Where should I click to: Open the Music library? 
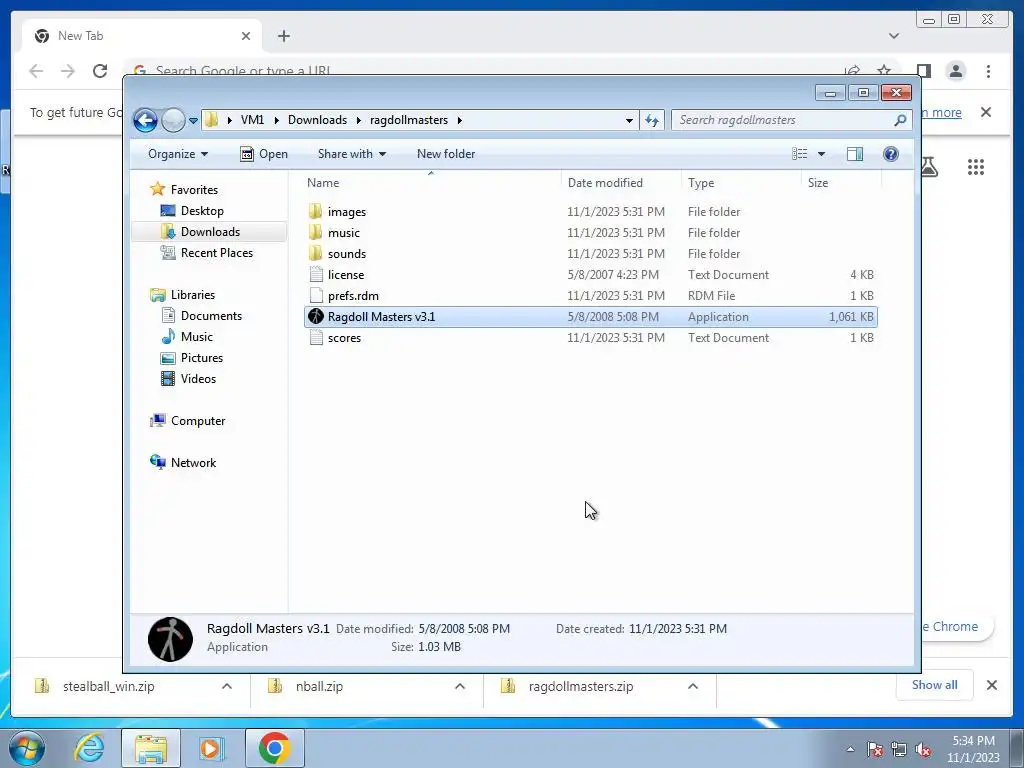pos(197,337)
